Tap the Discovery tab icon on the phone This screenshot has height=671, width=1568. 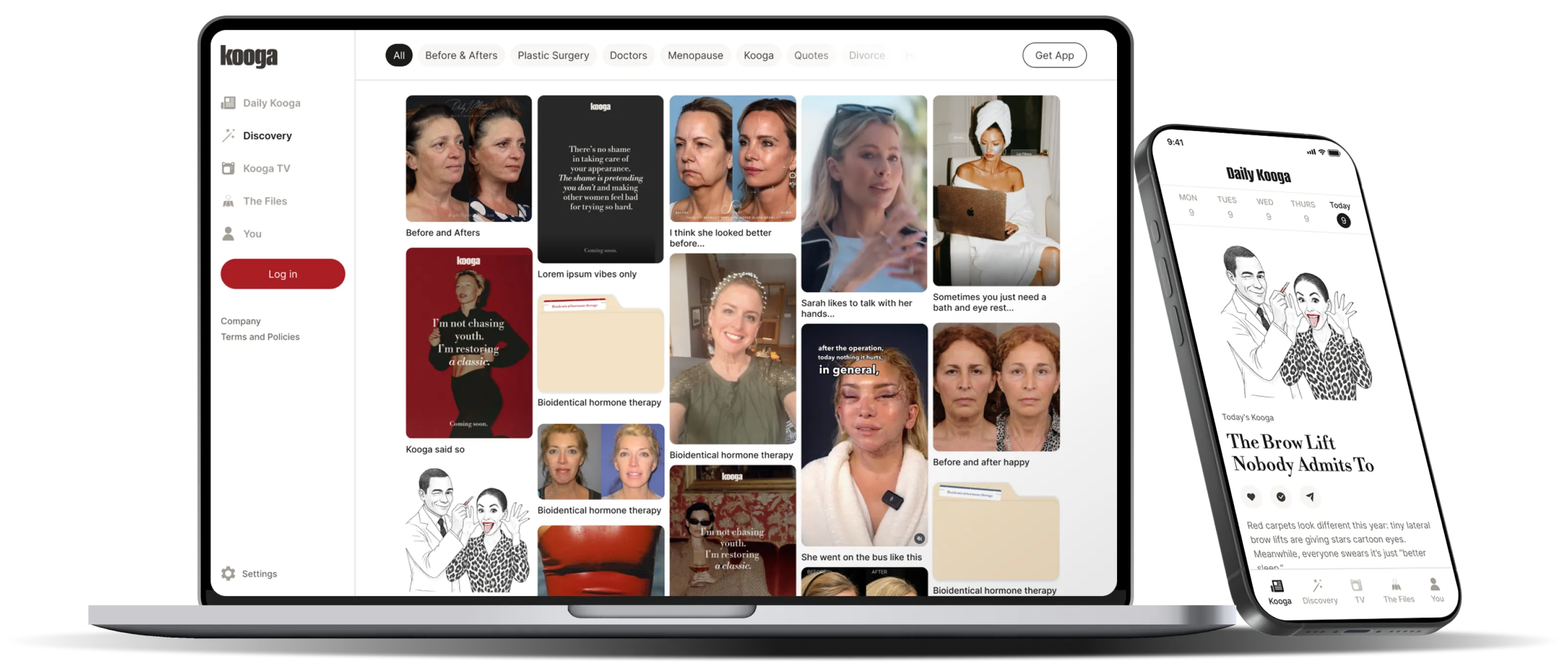[1318, 586]
